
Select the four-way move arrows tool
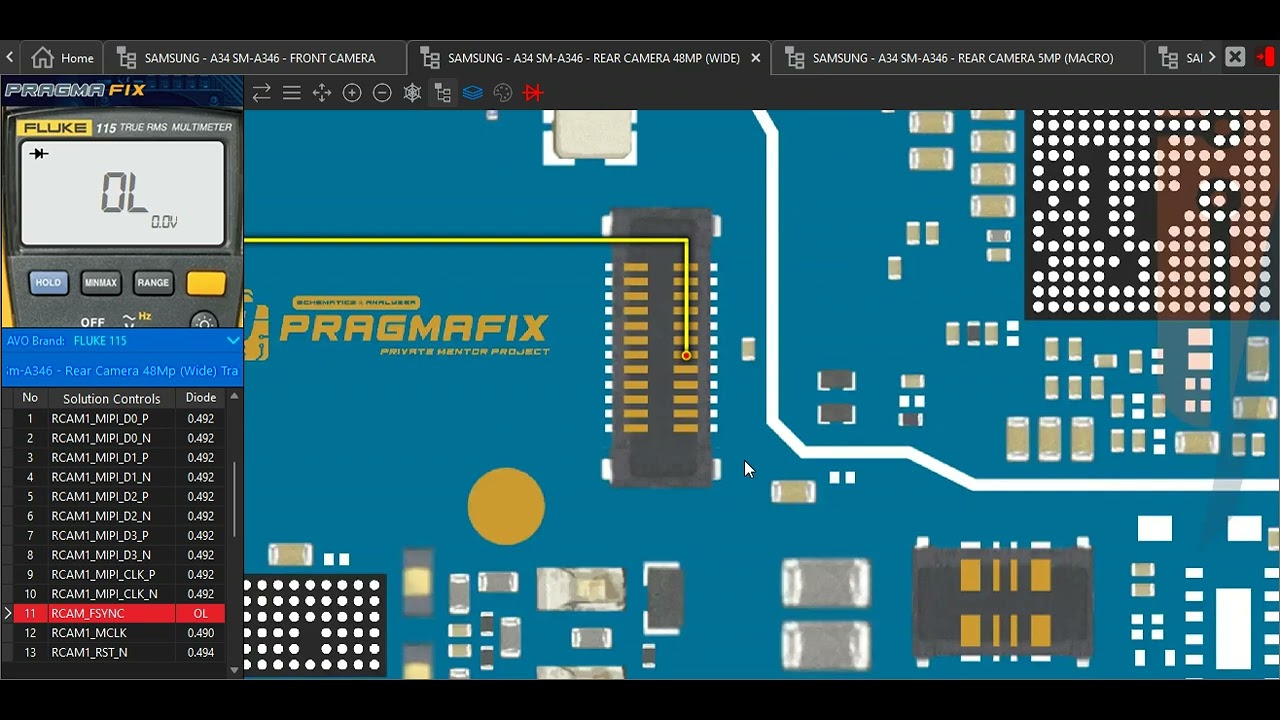click(322, 93)
